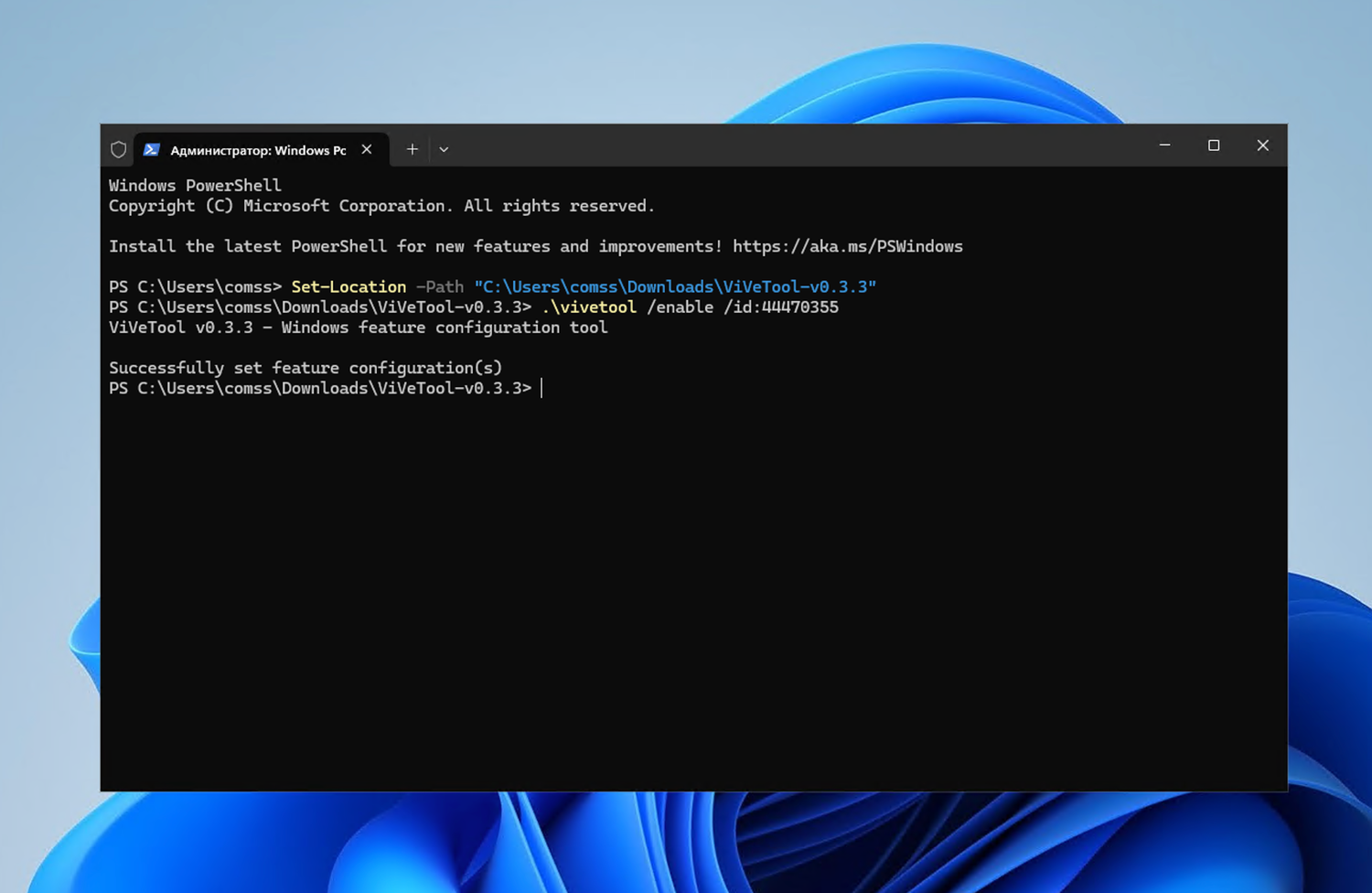Screen dimensions: 1372x893
Task: Click the '-Path' parameter text
Action: pyautogui.click(x=440, y=286)
